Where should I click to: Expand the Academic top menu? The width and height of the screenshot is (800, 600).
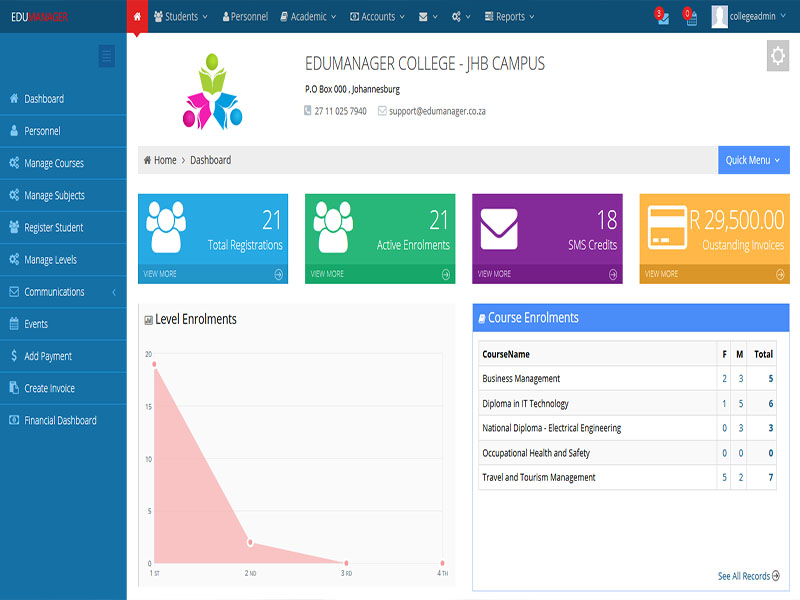308,16
